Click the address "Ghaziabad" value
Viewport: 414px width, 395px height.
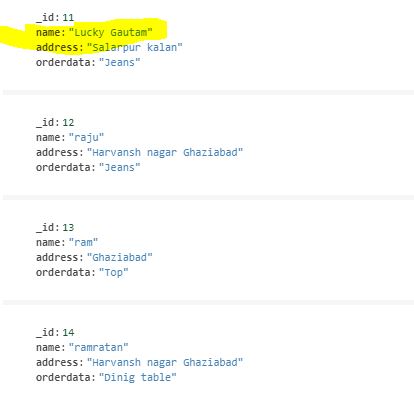120,257
